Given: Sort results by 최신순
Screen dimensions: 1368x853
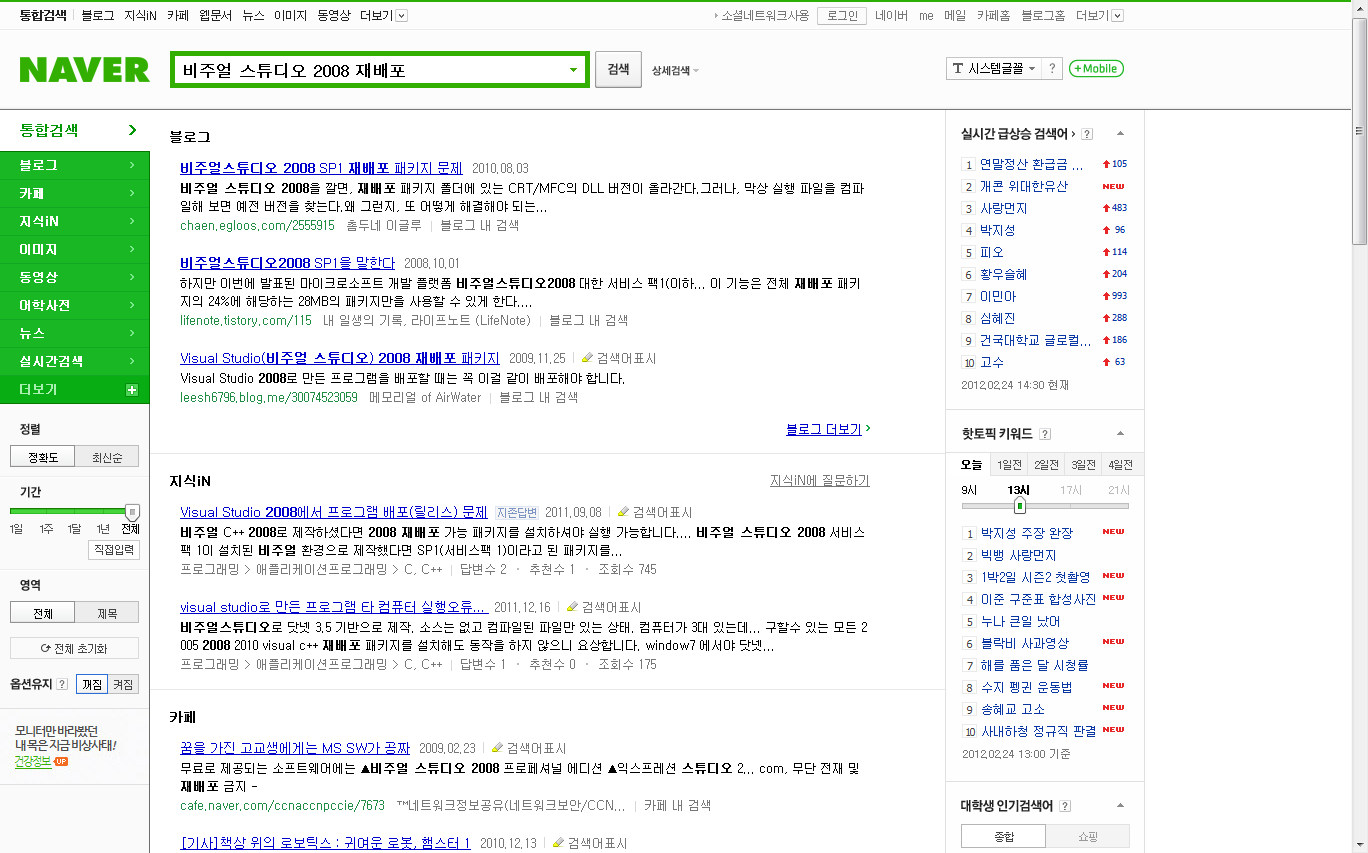Looking at the screenshot, I should [107, 457].
